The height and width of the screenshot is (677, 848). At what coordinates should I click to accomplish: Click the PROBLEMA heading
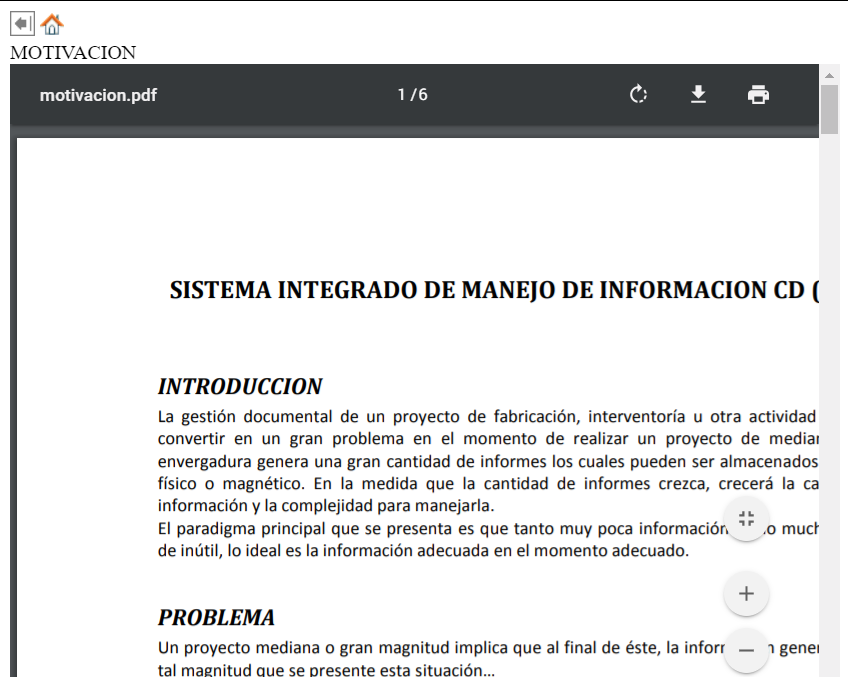[x=216, y=617]
